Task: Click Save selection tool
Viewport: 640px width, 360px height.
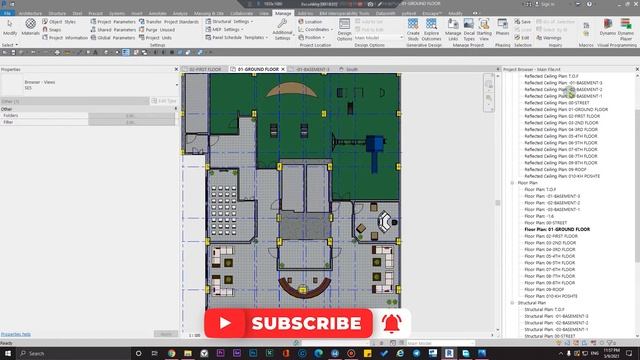Action: [522, 22]
